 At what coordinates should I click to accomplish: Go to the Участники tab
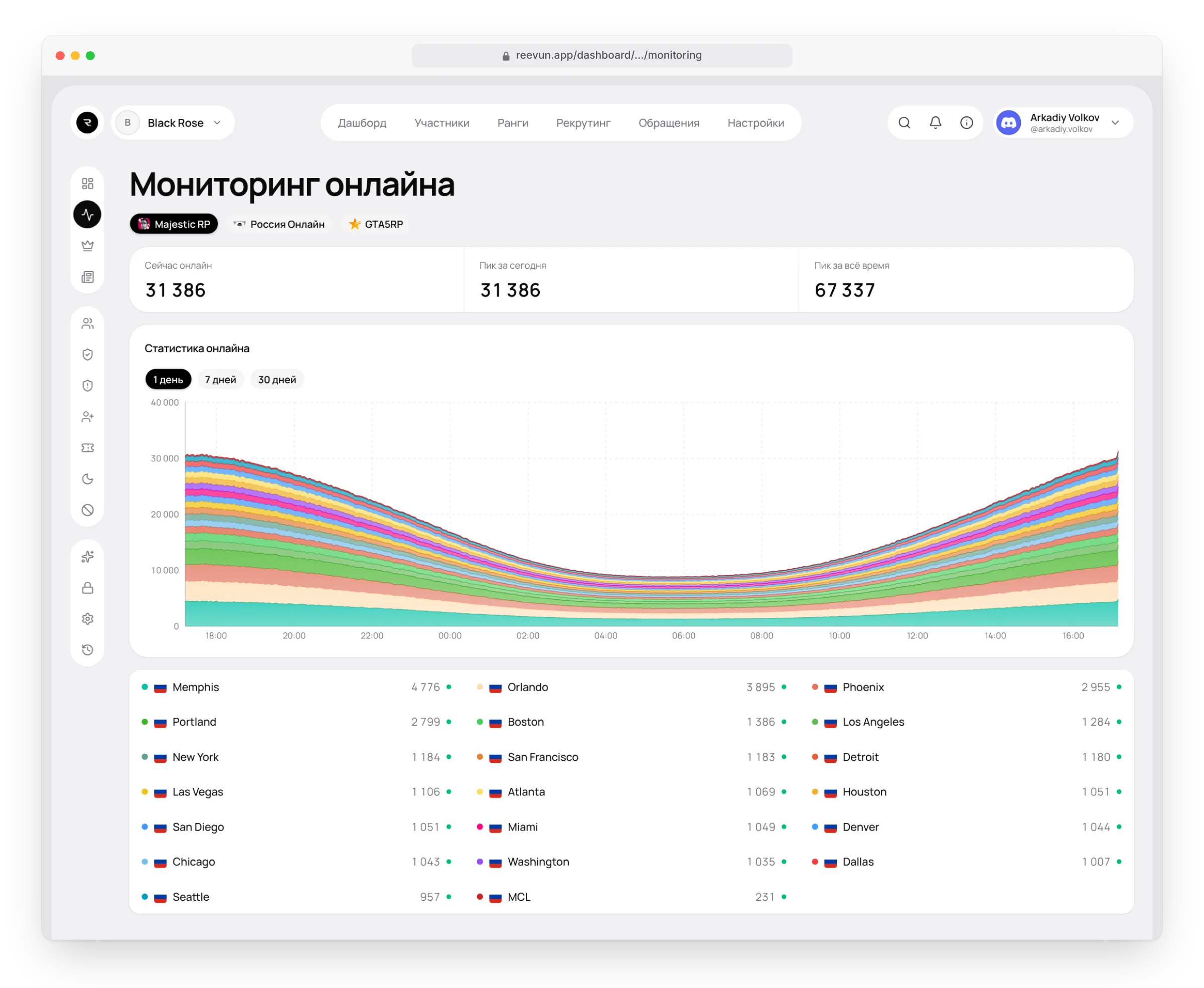click(442, 123)
